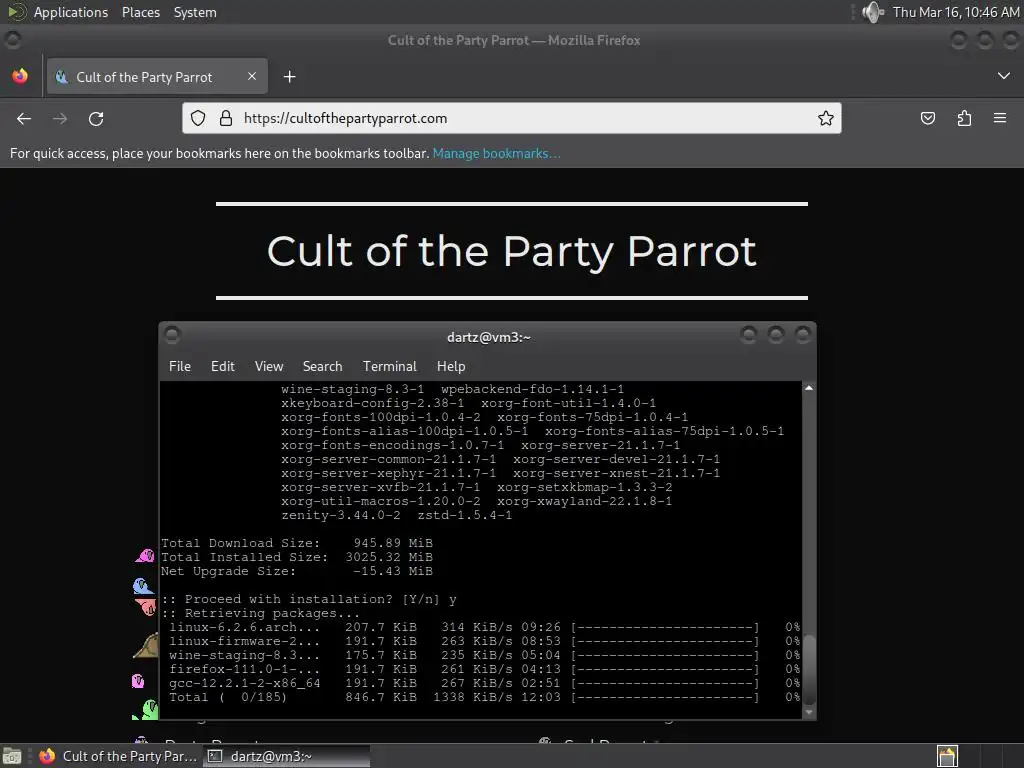Expand the list all tabs chevron
Viewport: 1024px width, 768px height.
1004,76
